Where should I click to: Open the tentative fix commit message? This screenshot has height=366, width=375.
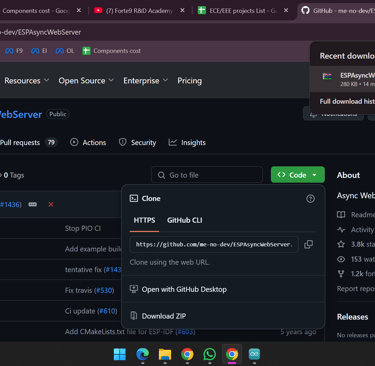click(83, 270)
